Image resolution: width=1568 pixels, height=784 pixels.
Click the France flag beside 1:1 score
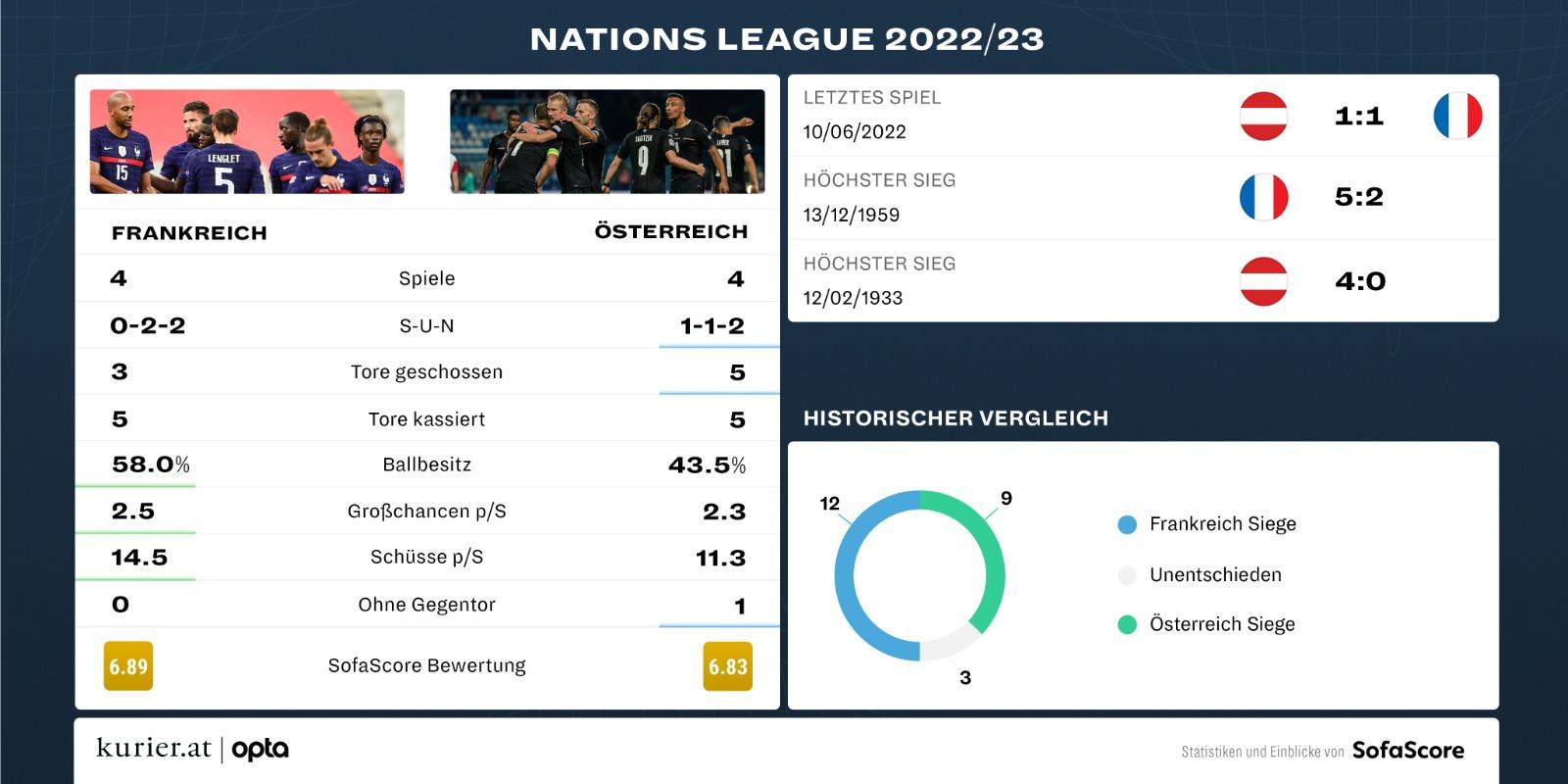click(1457, 116)
